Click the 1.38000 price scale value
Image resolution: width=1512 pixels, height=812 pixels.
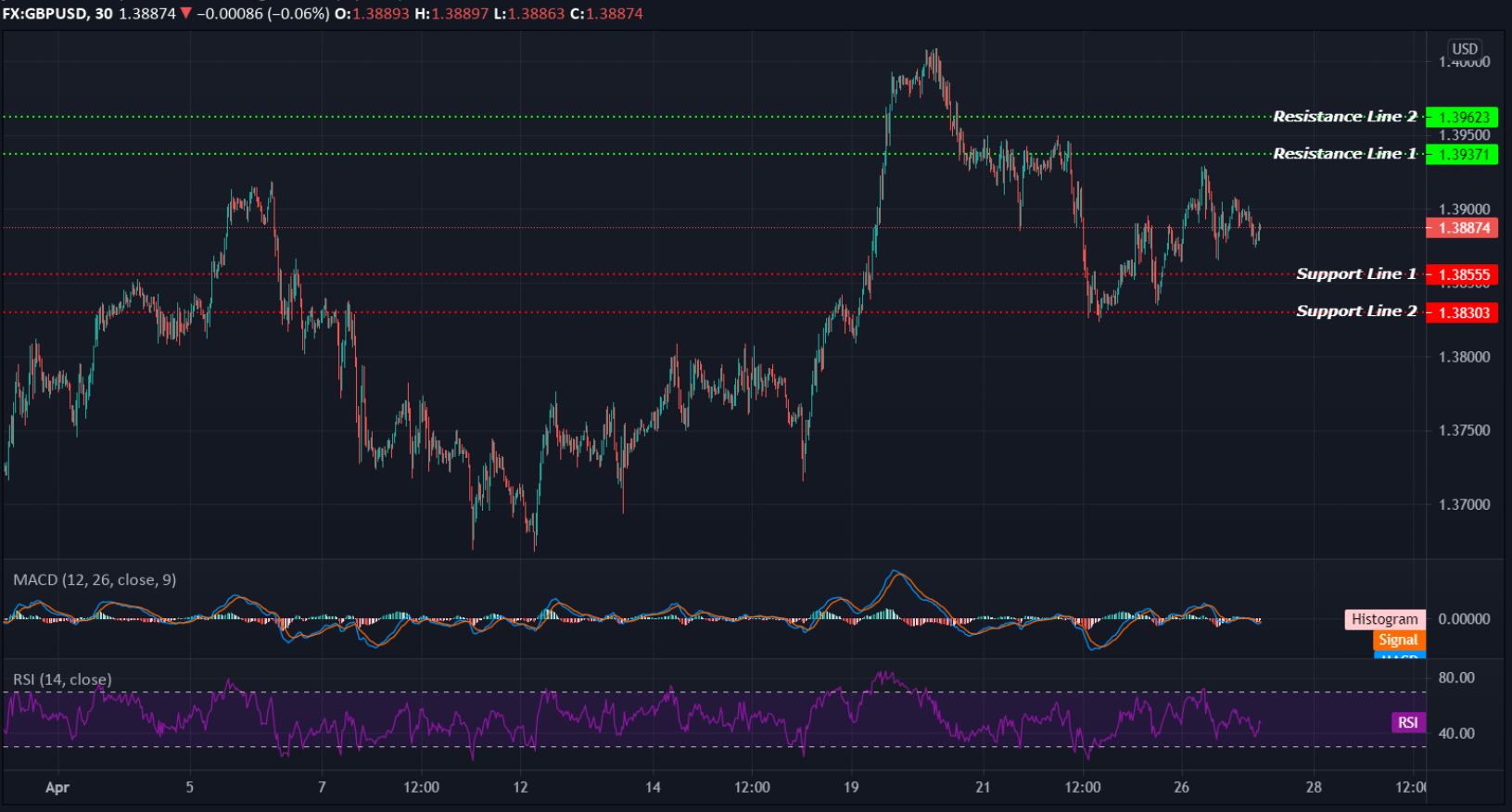click(x=1465, y=358)
